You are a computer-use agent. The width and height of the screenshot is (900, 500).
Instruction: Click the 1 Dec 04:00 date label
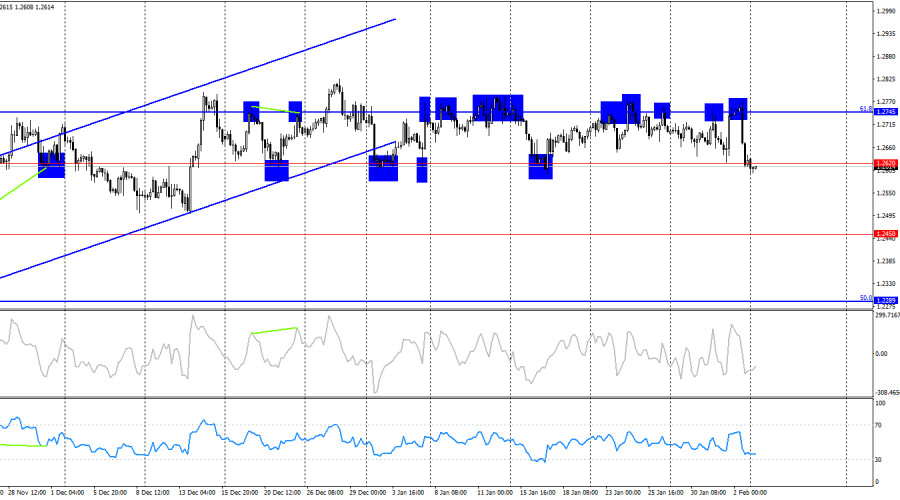pyautogui.click(x=68, y=493)
